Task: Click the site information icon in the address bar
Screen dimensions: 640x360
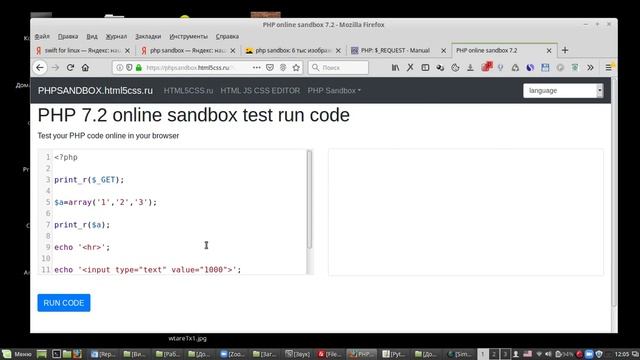Action: coord(120,68)
